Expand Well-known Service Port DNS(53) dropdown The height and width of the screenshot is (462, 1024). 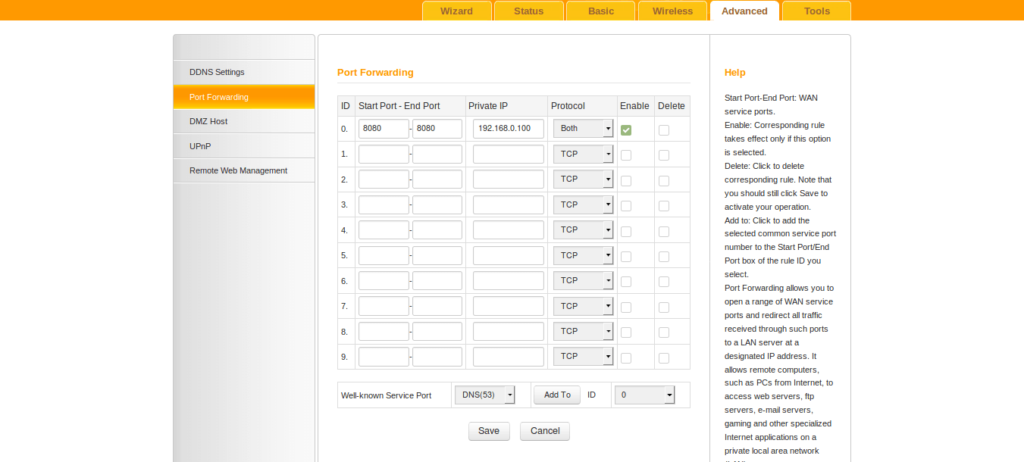pos(485,395)
